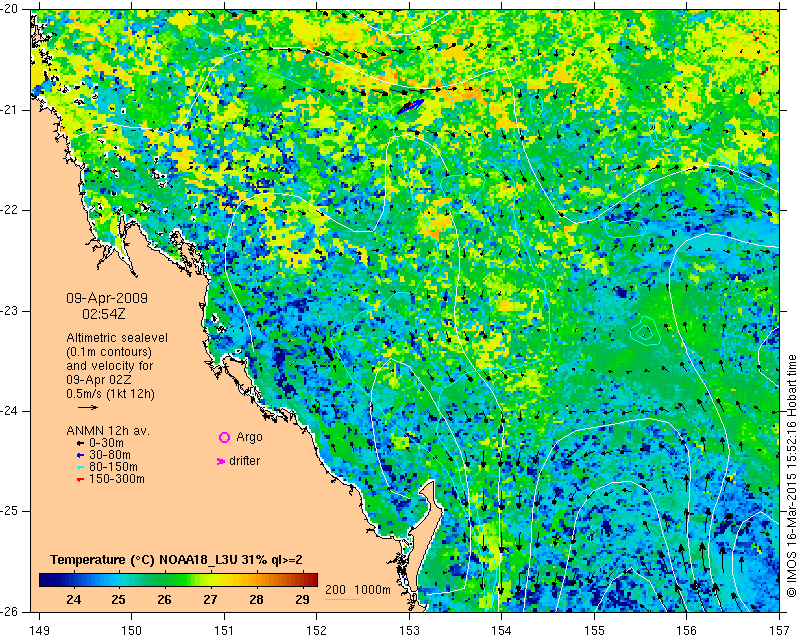Image resolution: width=800 pixels, height=640 pixels.
Task: Click the latitude axis label -26
Action: (x=9, y=611)
